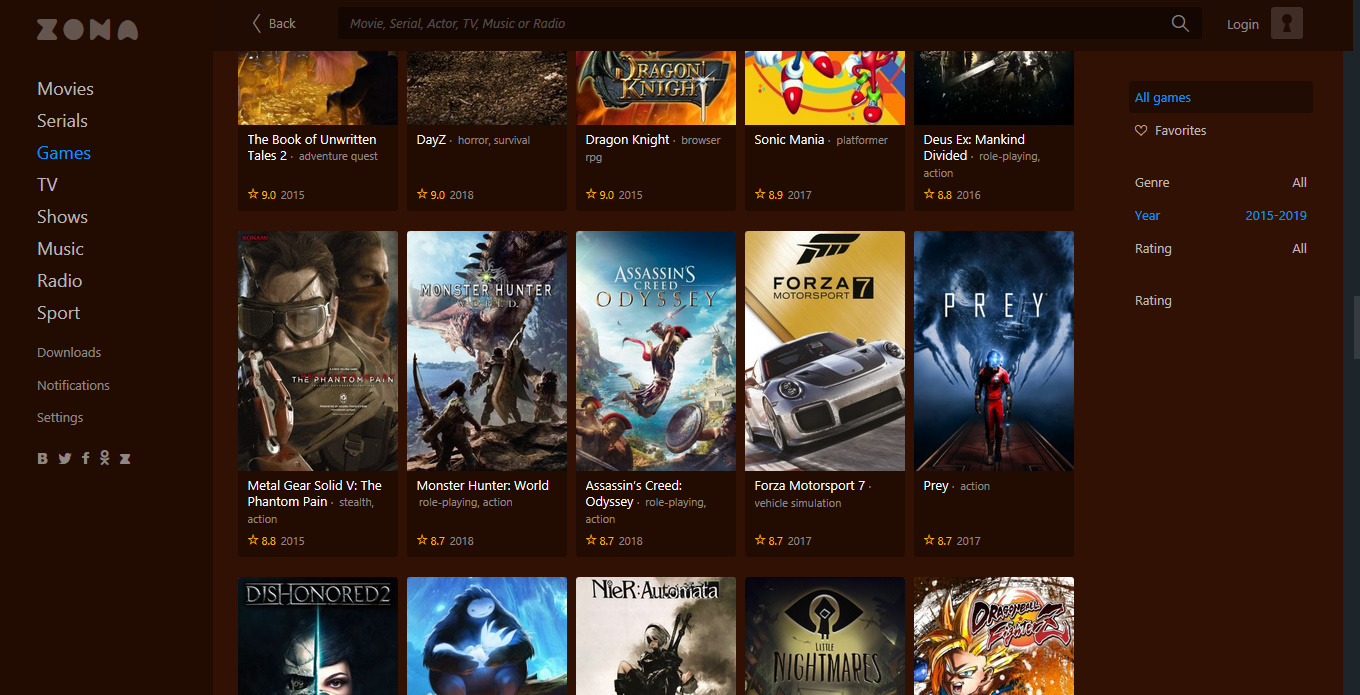Open the Movies section
This screenshot has width=1360, height=695.
65,89
